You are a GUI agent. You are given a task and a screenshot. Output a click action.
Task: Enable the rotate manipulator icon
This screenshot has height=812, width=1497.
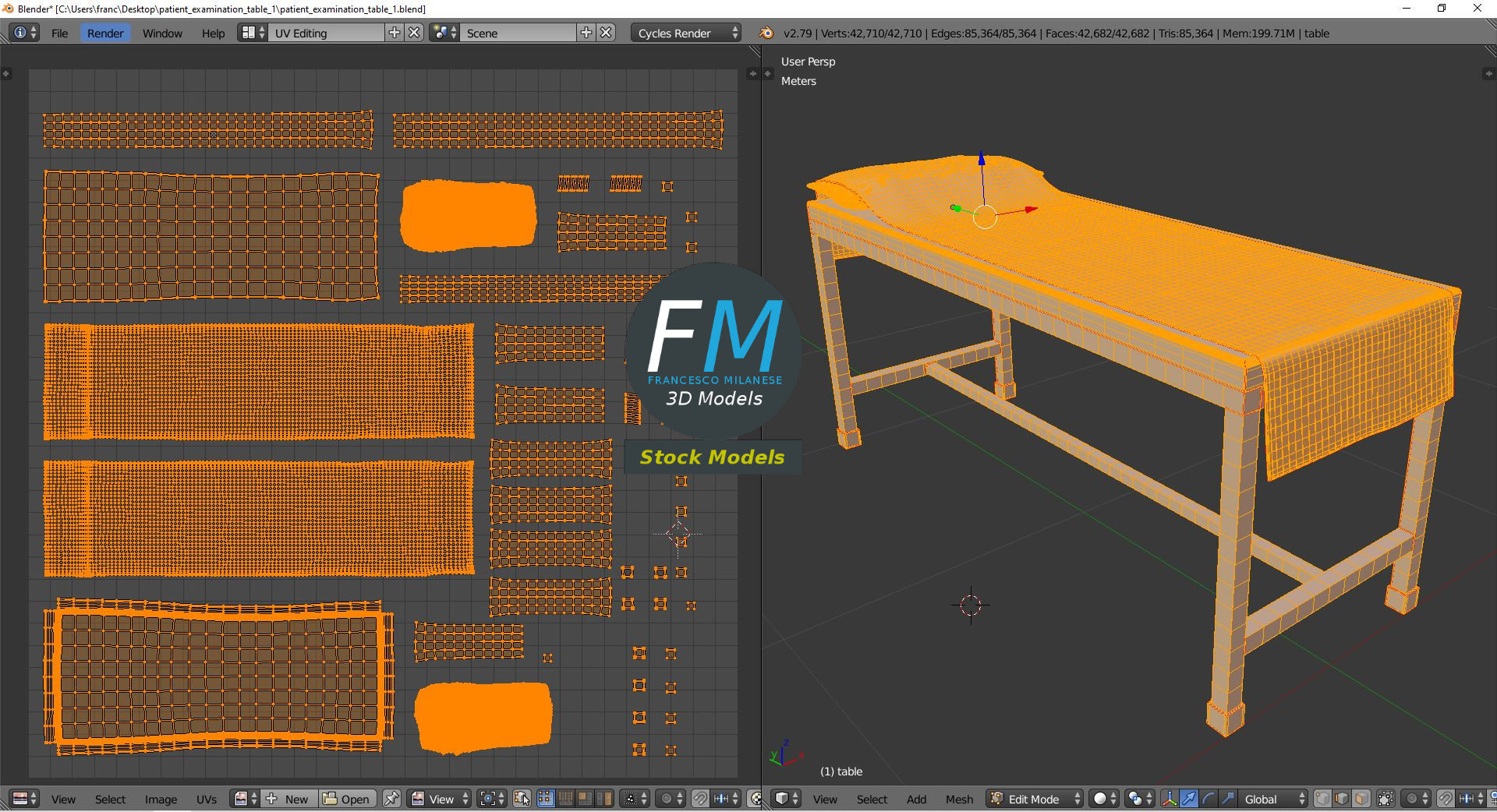point(1208,799)
